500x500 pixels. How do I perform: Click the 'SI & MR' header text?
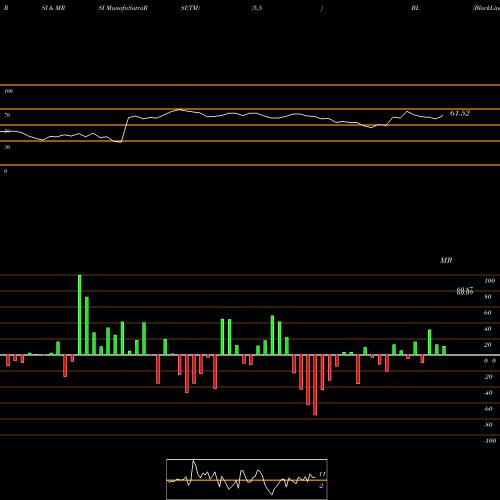[53, 8]
